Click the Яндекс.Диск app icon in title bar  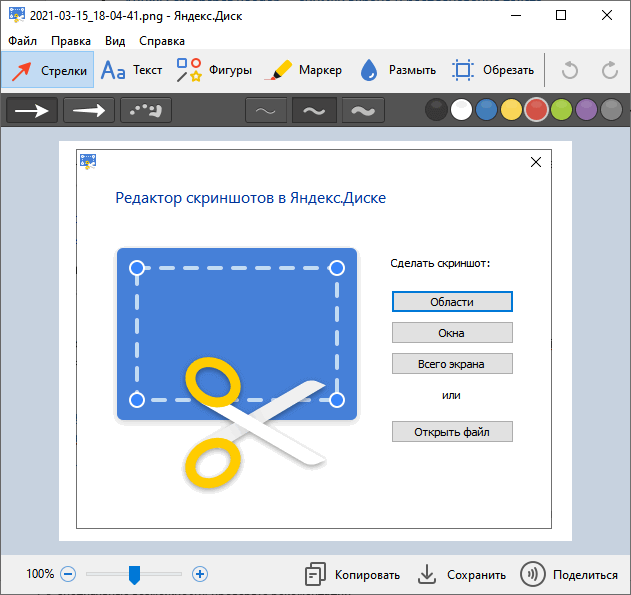[x=16, y=15]
